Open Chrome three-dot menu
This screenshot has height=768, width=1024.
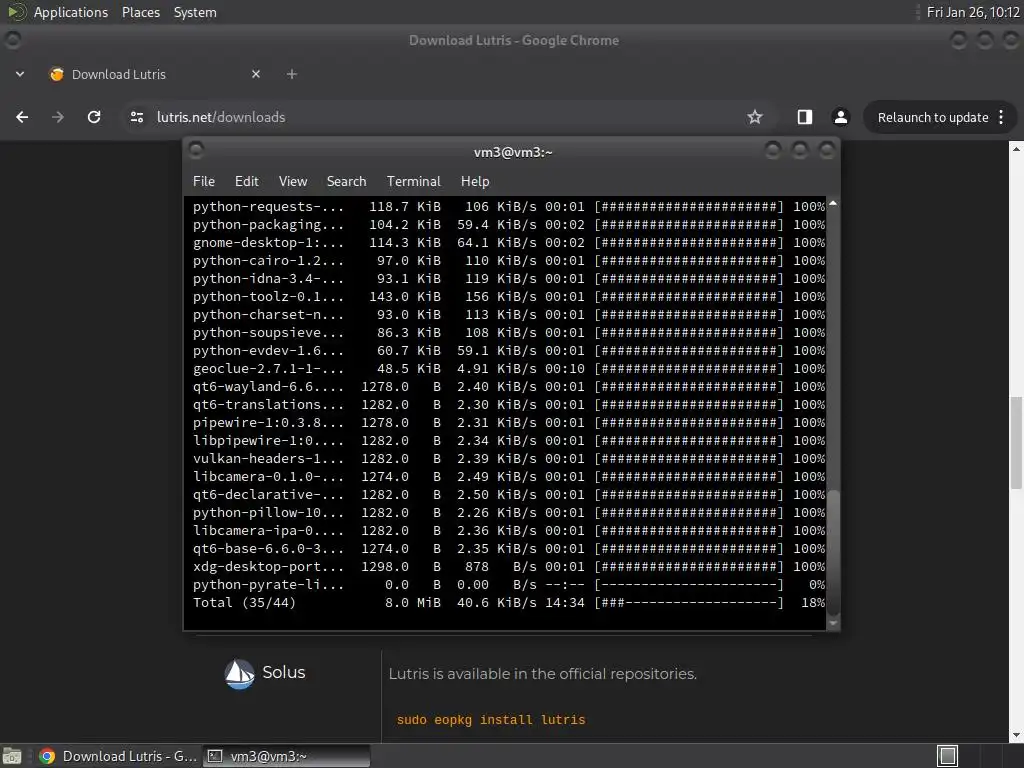(x=1001, y=117)
